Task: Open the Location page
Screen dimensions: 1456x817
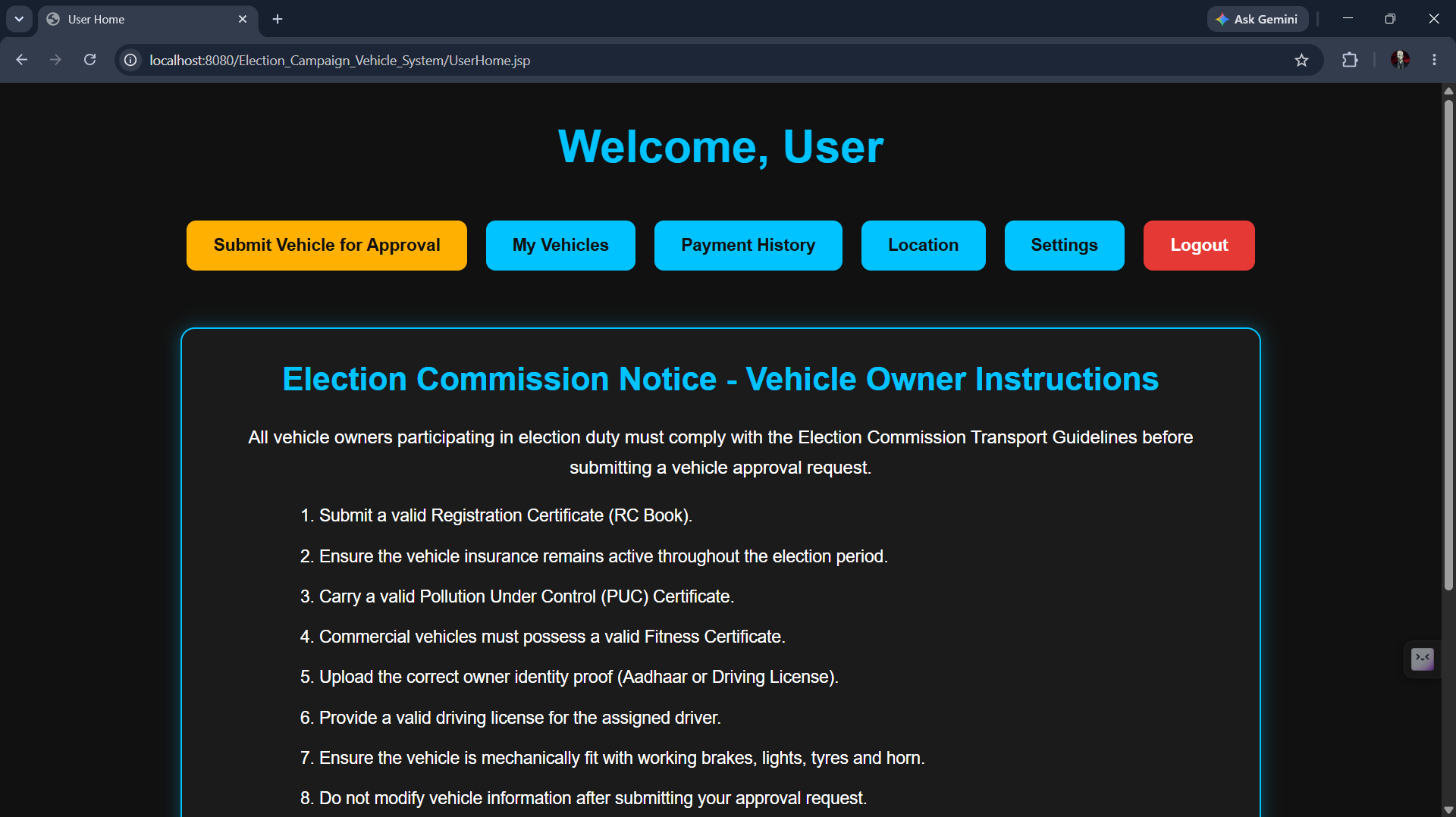Action: click(x=923, y=246)
